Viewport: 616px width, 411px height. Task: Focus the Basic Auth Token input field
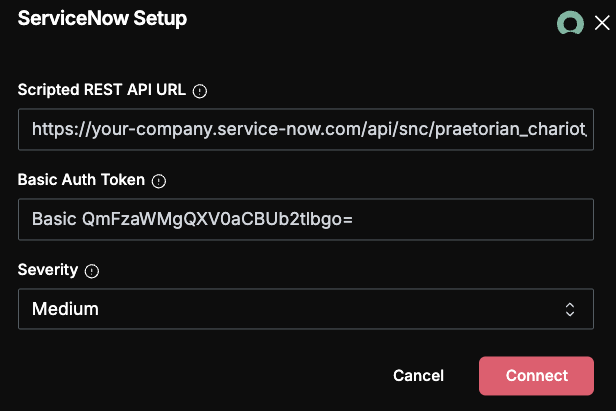306,219
